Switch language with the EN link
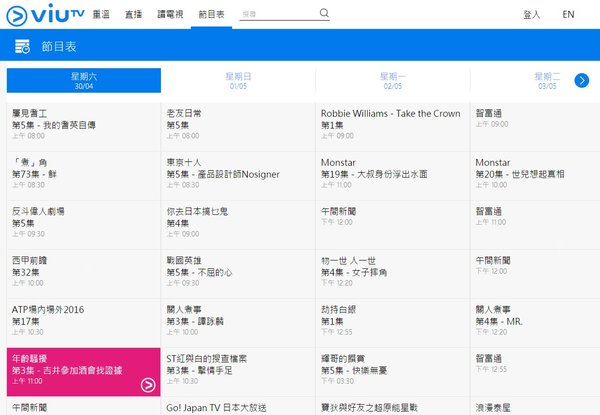The width and height of the screenshot is (600, 415). pyautogui.click(x=568, y=15)
